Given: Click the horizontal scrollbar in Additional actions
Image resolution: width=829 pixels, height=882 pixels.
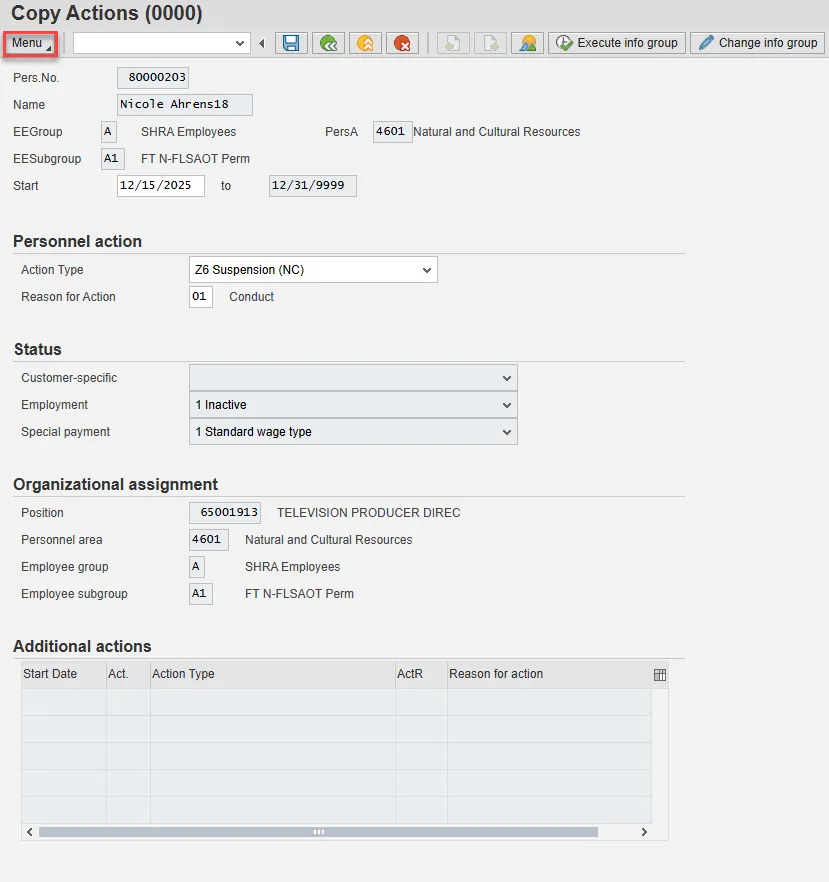Looking at the screenshot, I should click(318, 832).
